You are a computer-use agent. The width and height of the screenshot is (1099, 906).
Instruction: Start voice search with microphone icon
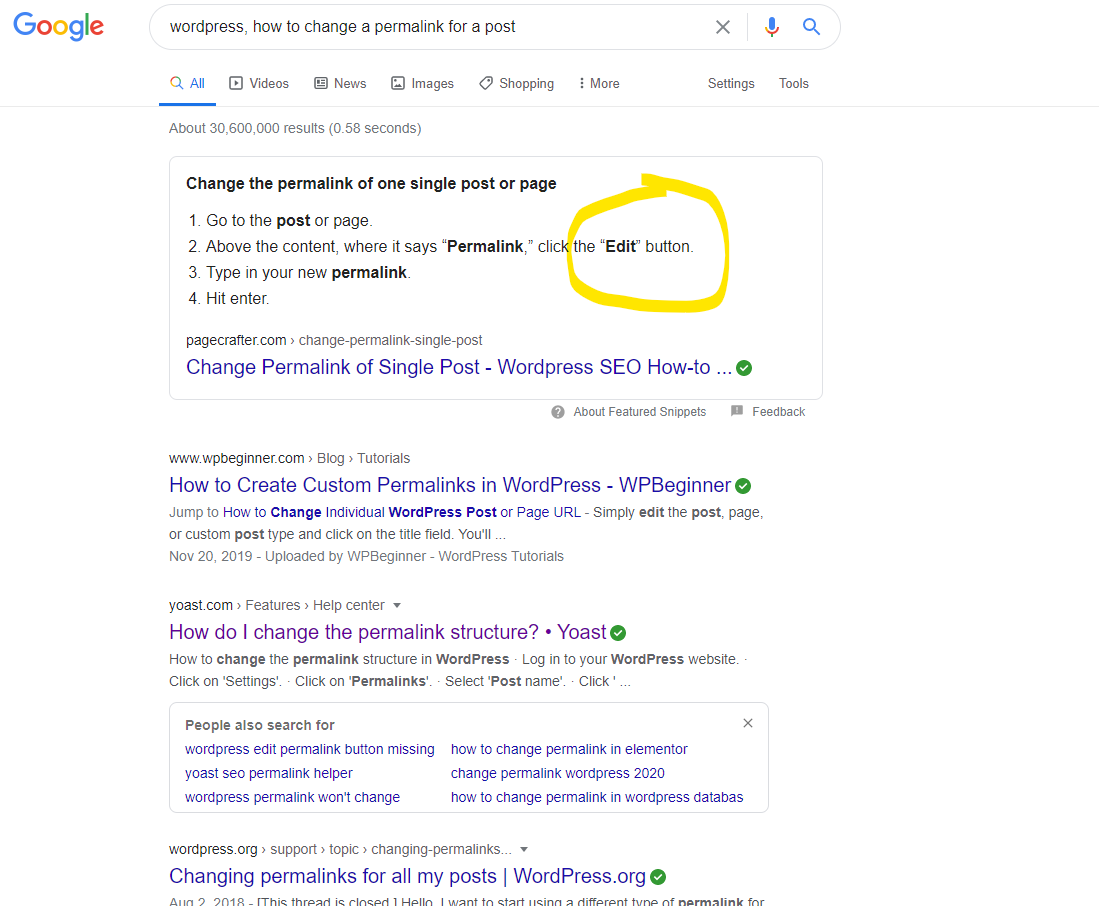click(771, 27)
